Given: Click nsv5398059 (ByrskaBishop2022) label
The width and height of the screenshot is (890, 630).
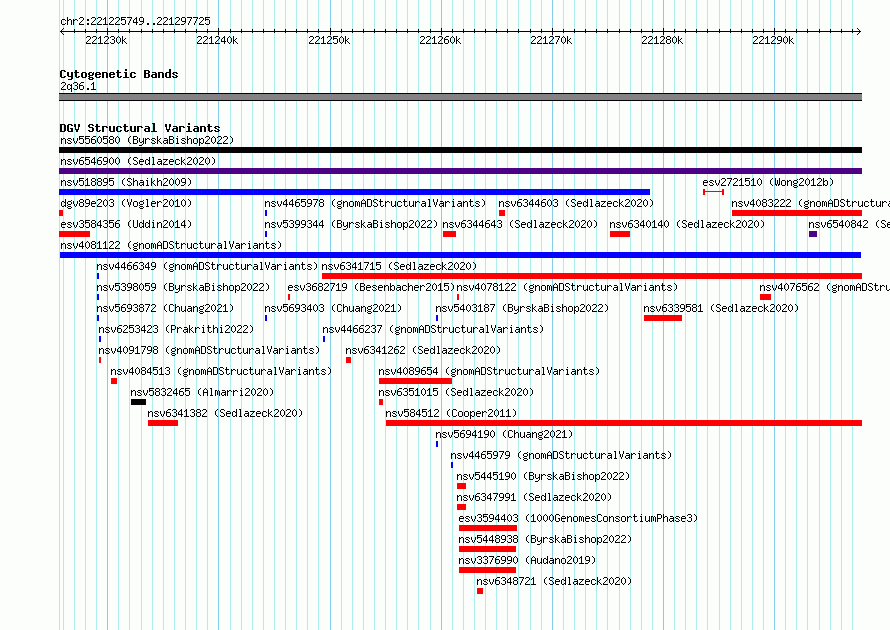Looking at the screenshot, I should pos(183,287).
